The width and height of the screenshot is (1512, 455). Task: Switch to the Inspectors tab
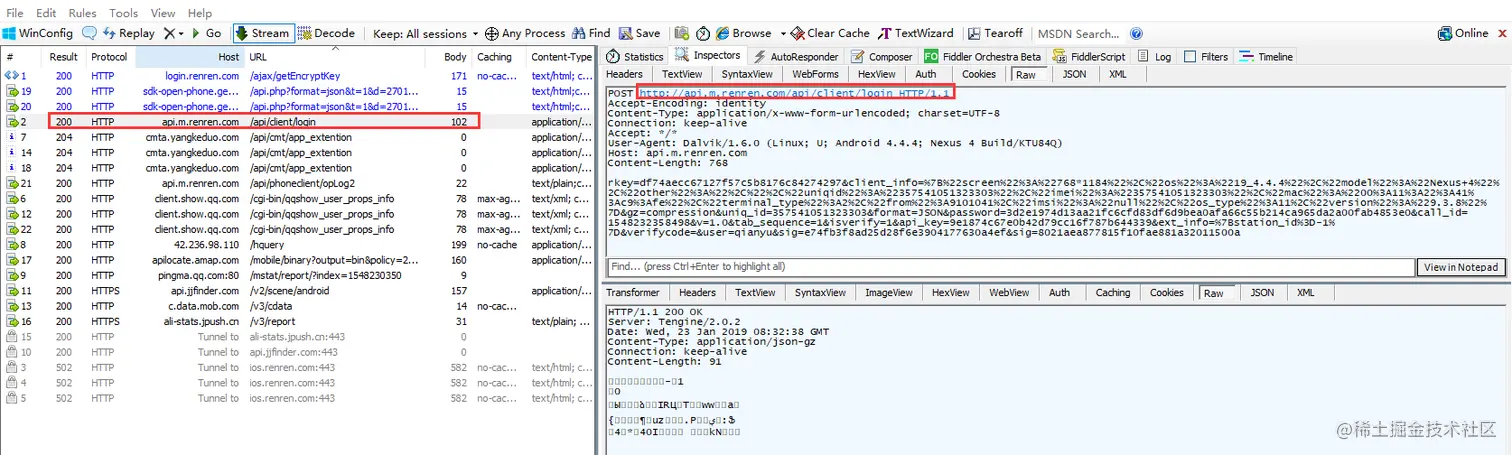[x=708, y=56]
